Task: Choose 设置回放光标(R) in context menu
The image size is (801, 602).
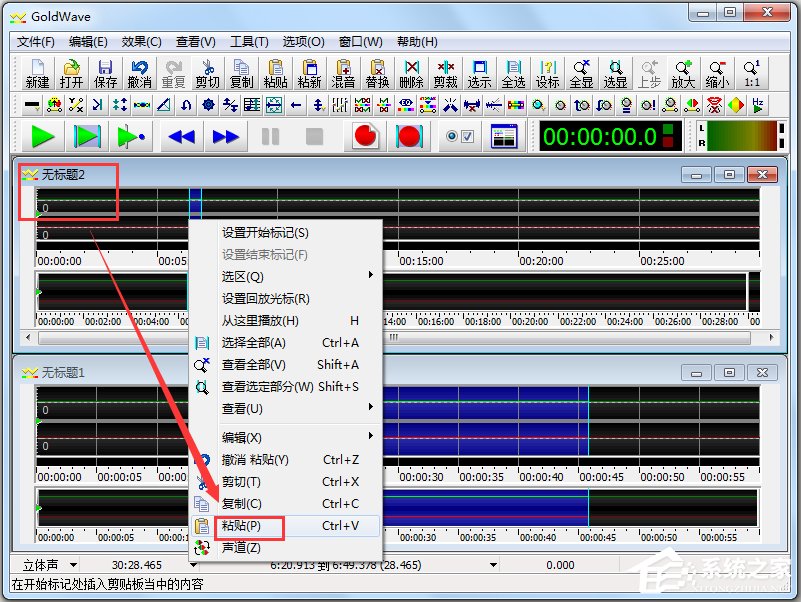Action: pos(286,299)
